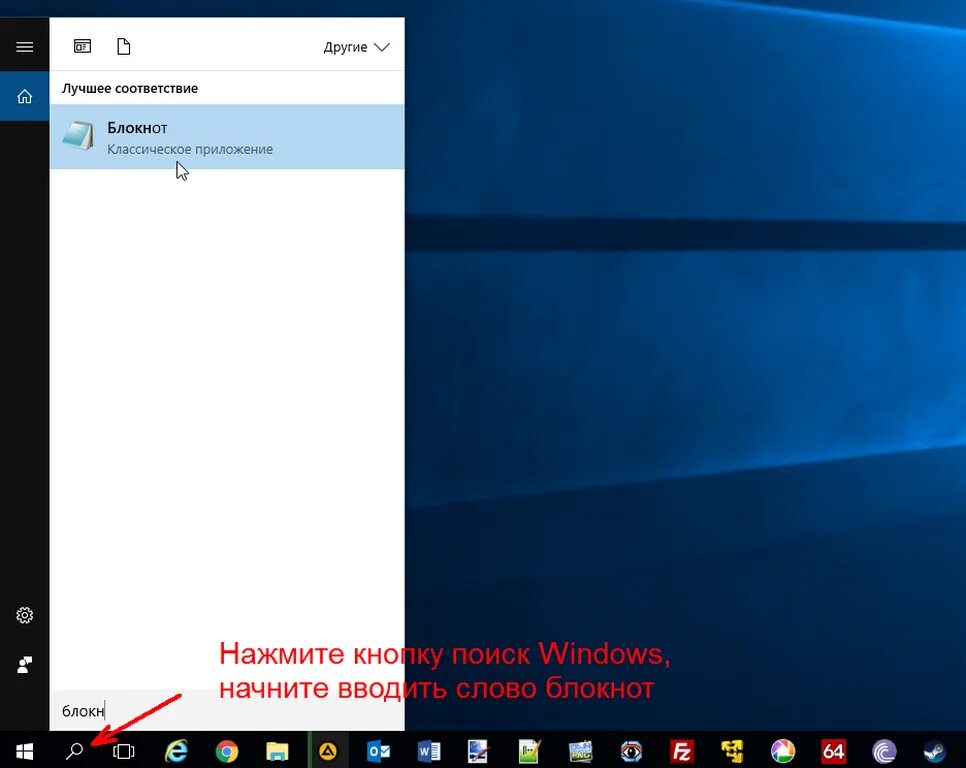Open the search Home view

24,95
